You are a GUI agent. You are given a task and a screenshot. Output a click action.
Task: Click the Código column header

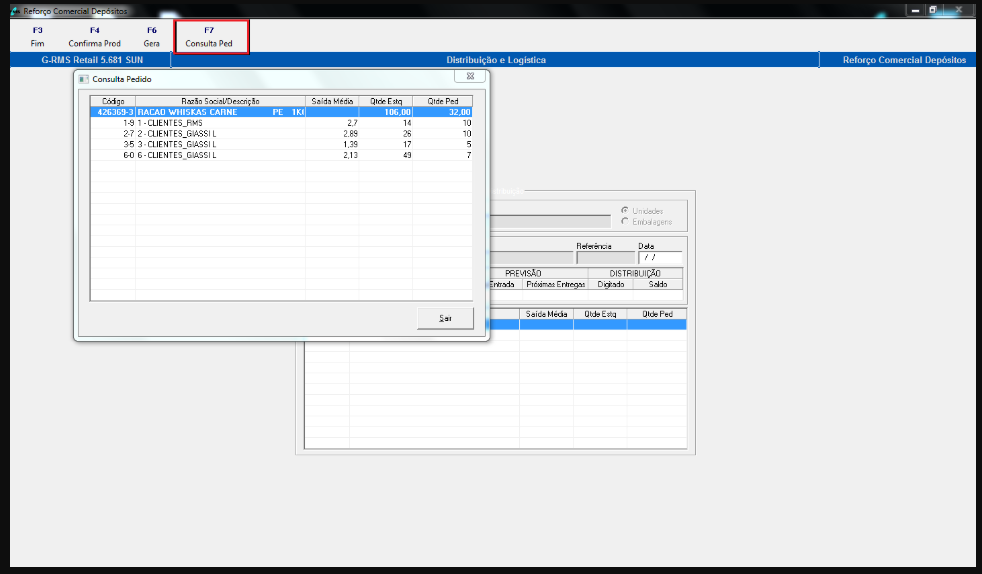[x=113, y=101]
